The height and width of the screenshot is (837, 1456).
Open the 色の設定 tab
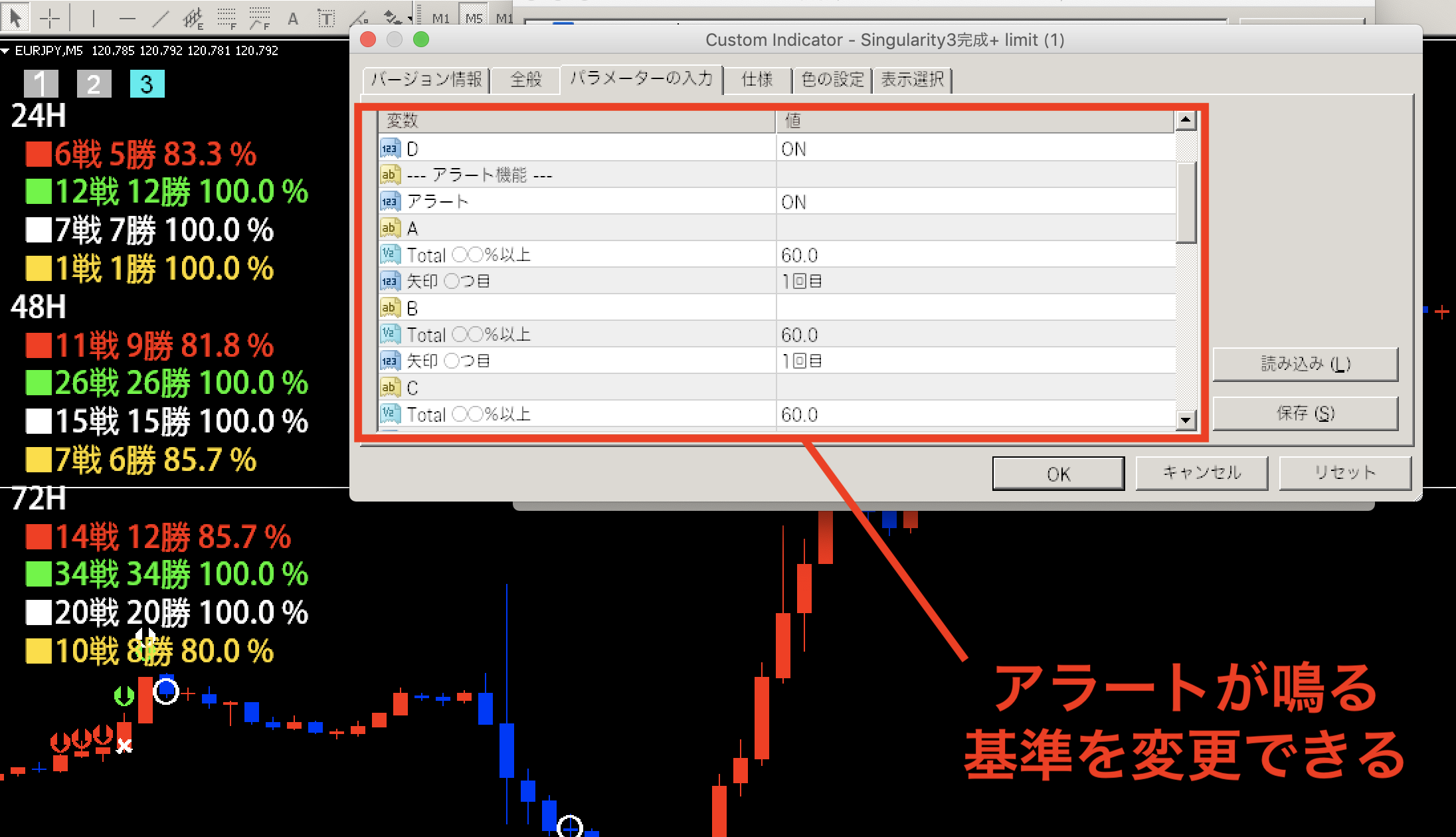tap(832, 80)
